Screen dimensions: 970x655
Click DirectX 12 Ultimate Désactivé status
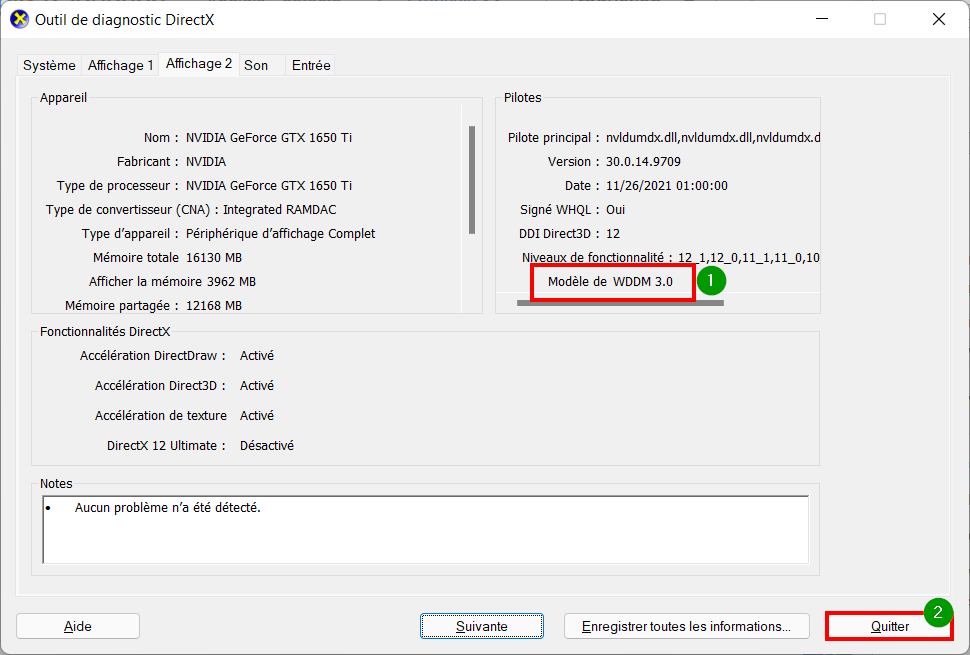(267, 446)
